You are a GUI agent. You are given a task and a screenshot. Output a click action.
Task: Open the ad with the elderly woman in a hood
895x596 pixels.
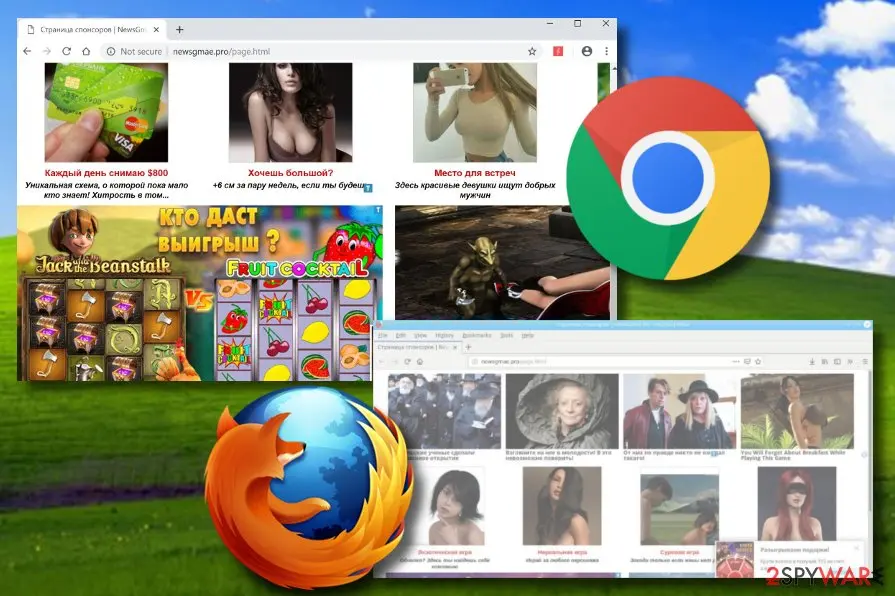(562, 411)
